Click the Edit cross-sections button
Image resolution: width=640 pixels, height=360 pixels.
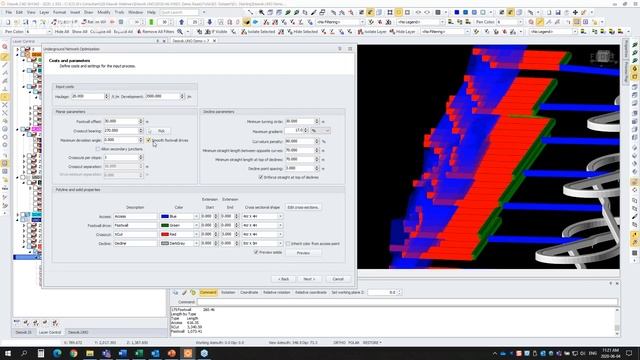click(x=303, y=207)
